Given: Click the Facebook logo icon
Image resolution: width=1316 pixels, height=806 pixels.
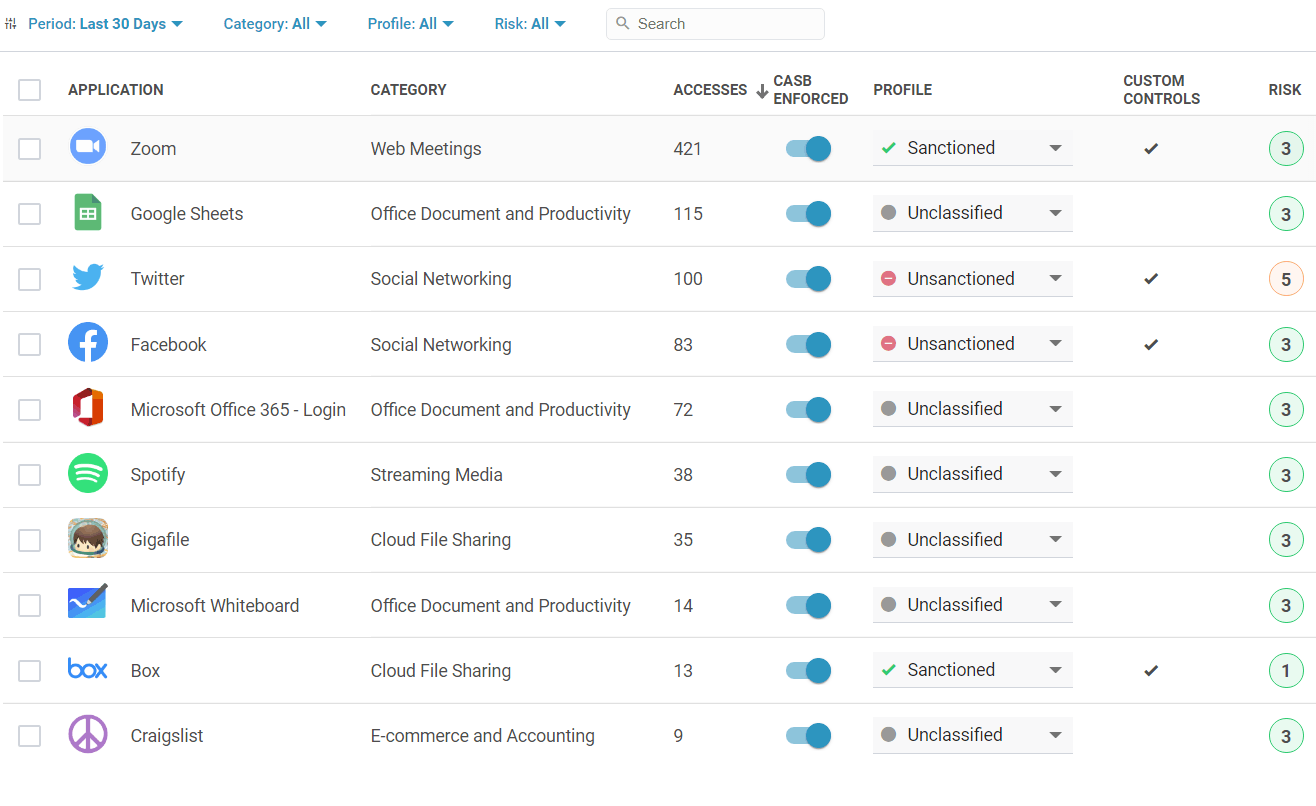Looking at the screenshot, I should coord(88,343).
